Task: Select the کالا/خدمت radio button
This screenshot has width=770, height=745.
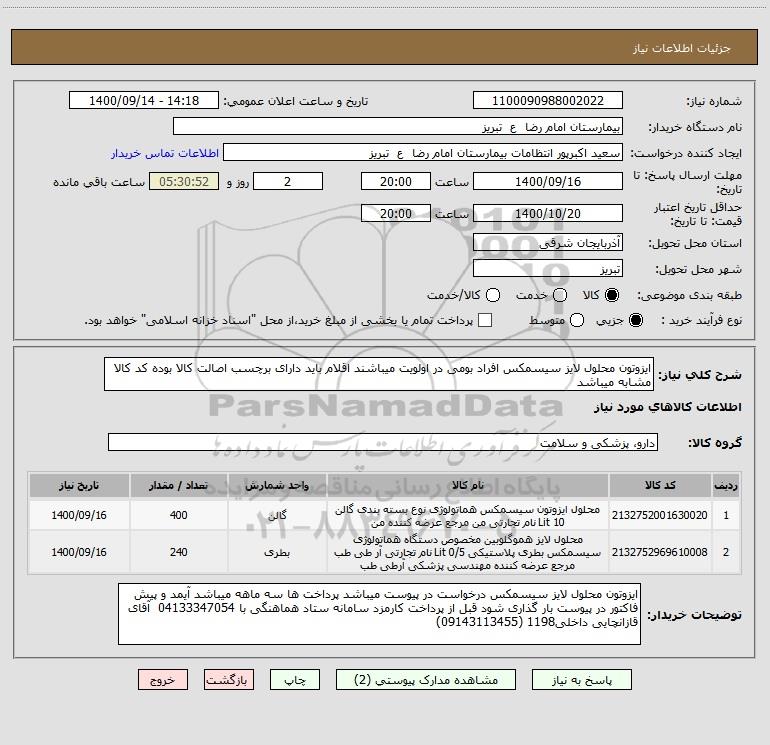Action: 493,295
